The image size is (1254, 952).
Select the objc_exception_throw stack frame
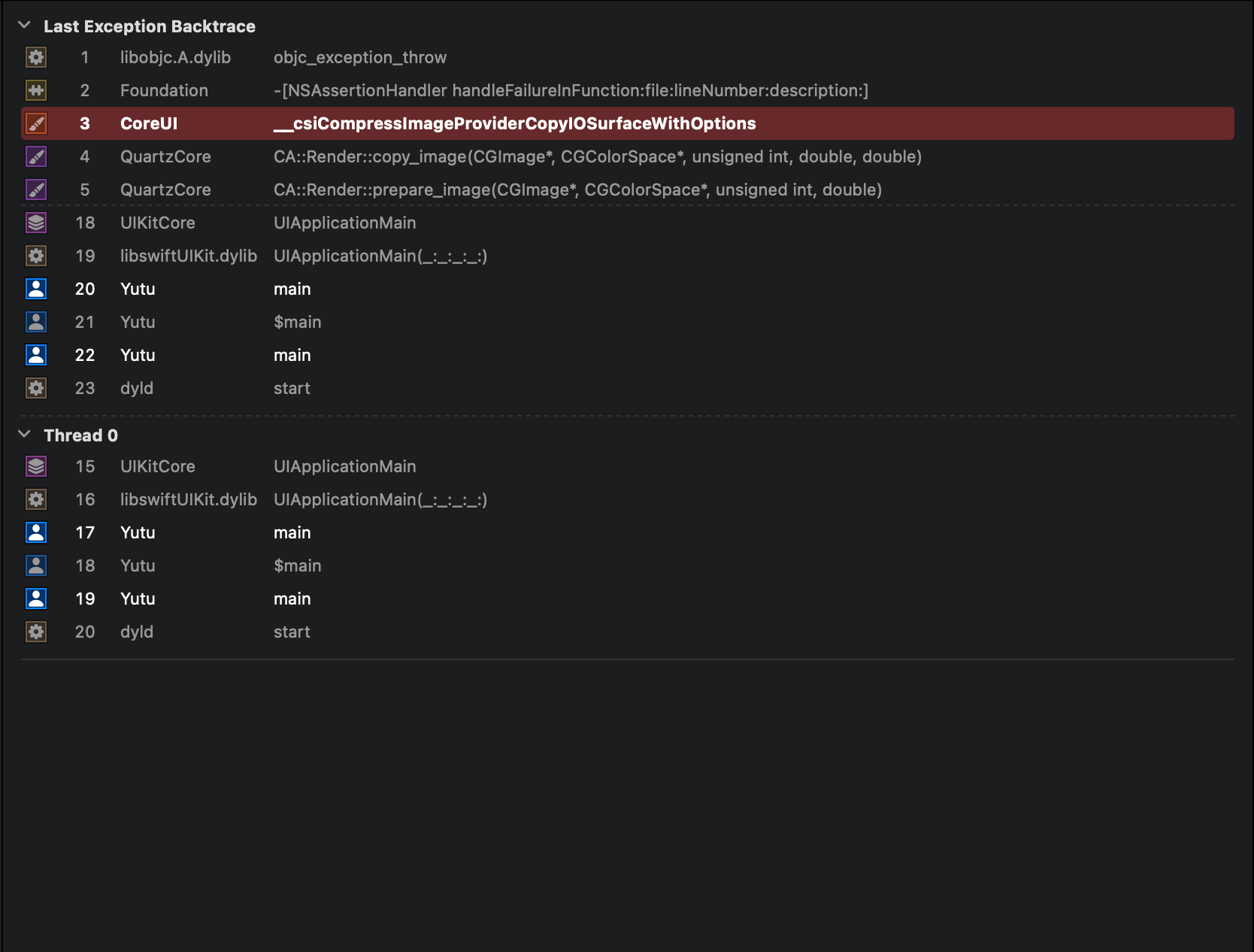coord(359,57)
